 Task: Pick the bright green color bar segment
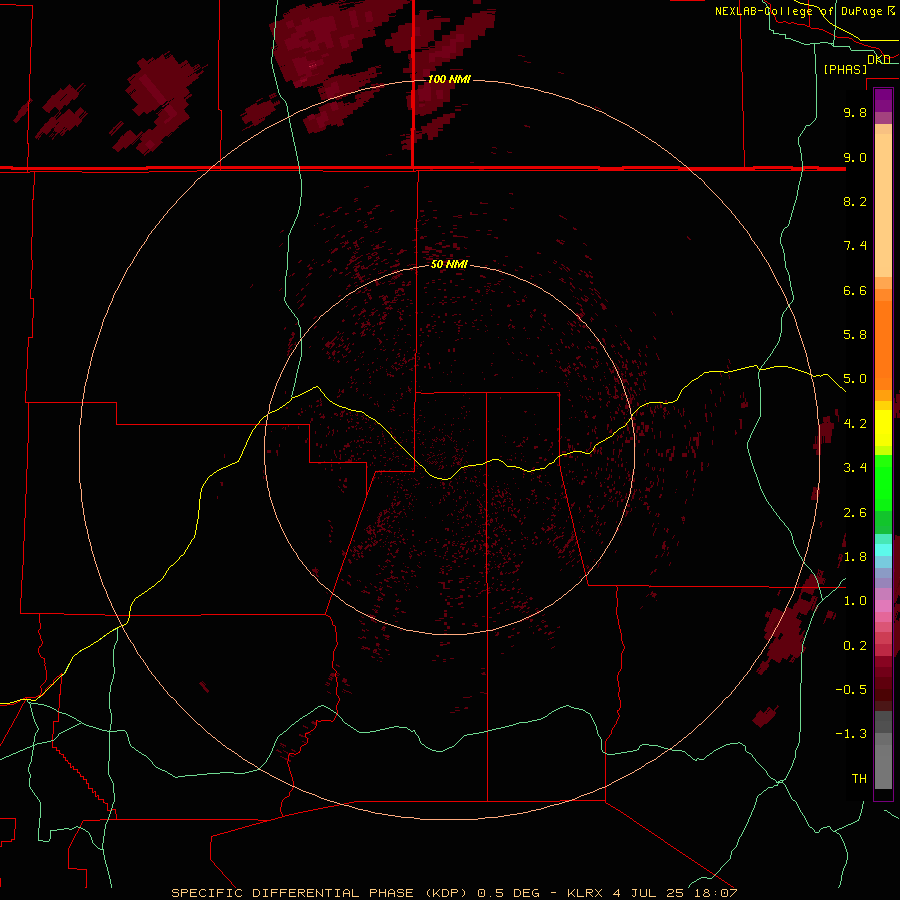pyautogui.click(x=883, y=482)
